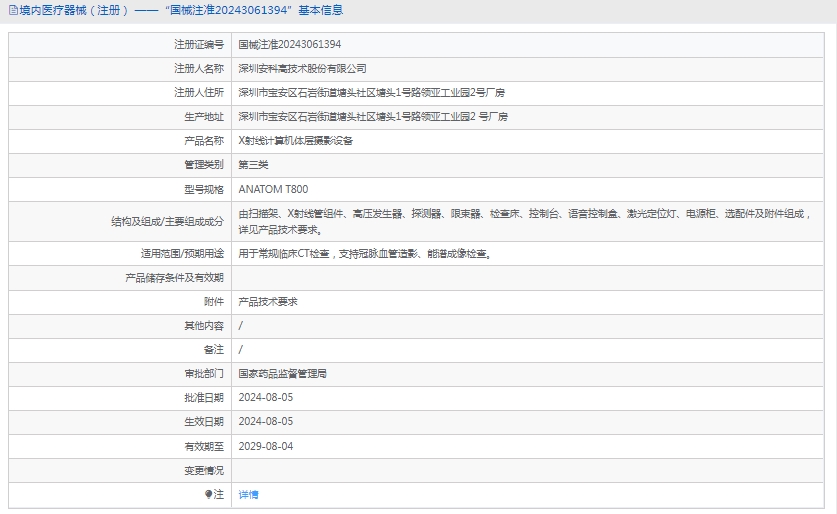Click the 注册人住所 address value

pyautogui.click(x=371, y=92)
